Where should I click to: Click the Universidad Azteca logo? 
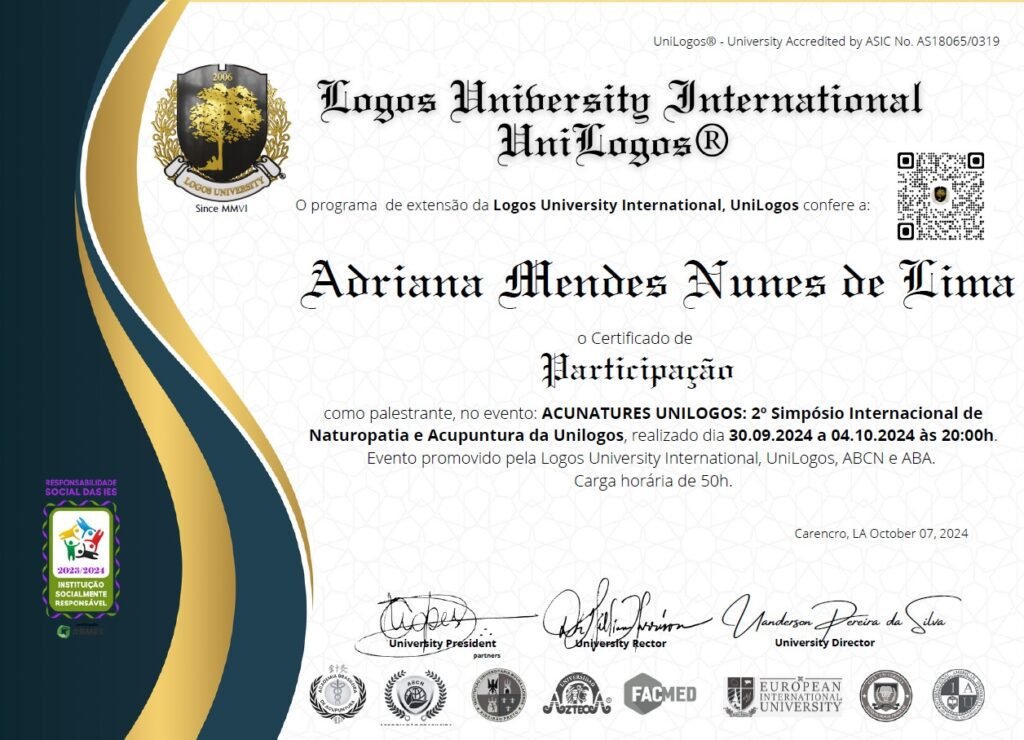pos(577,694)
